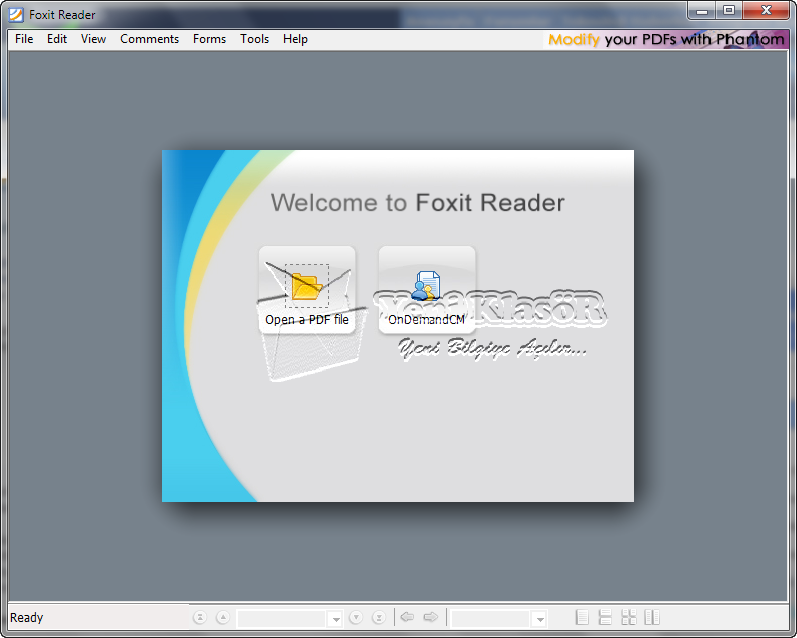The width and height of the screenshot is (797, 638).
Task: Click inside the page number input field
Action: click(281, 619)
